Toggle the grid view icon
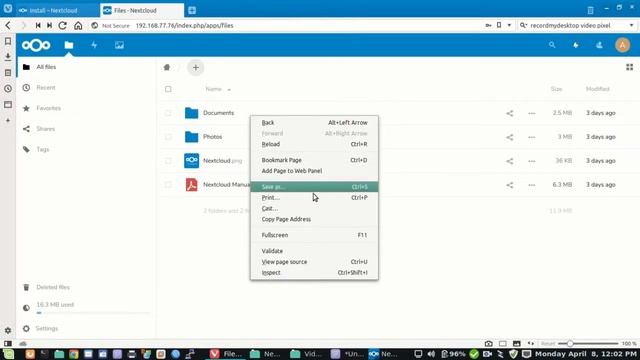640x360 pixels. pyautogui.click(x=629, y=67)
